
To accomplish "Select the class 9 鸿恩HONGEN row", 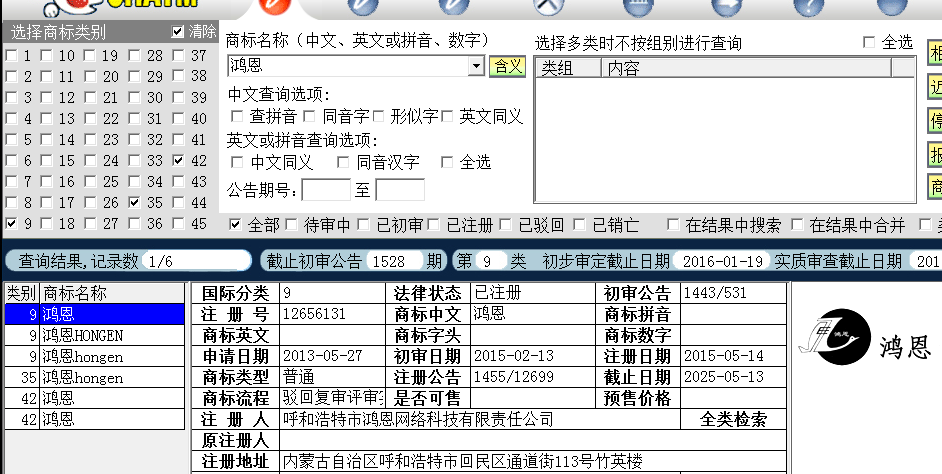I will pyautogui.click(x=95, y=335).
